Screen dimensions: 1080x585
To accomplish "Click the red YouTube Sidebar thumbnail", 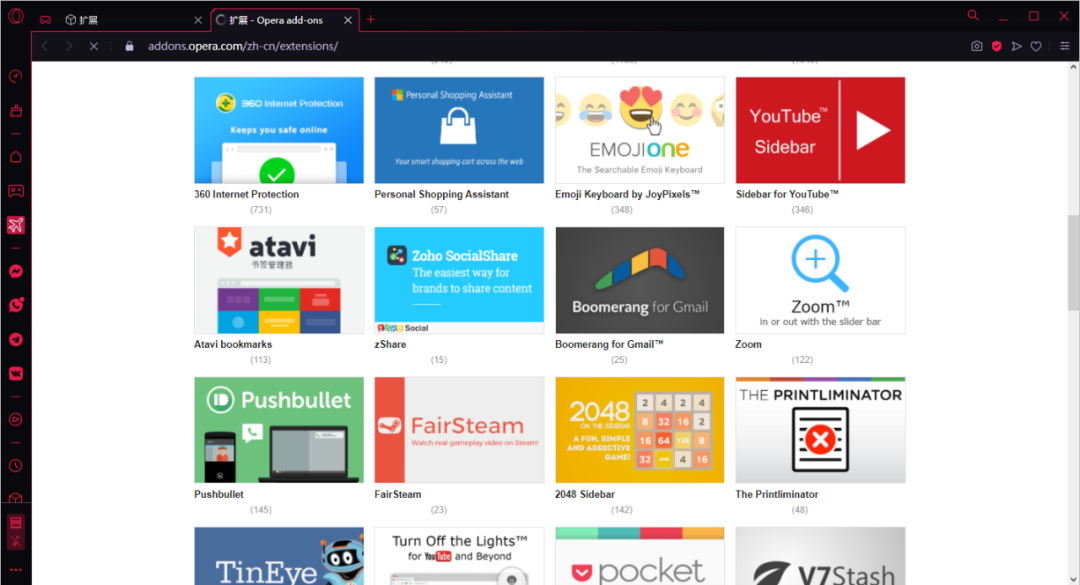I will [820, 130].
